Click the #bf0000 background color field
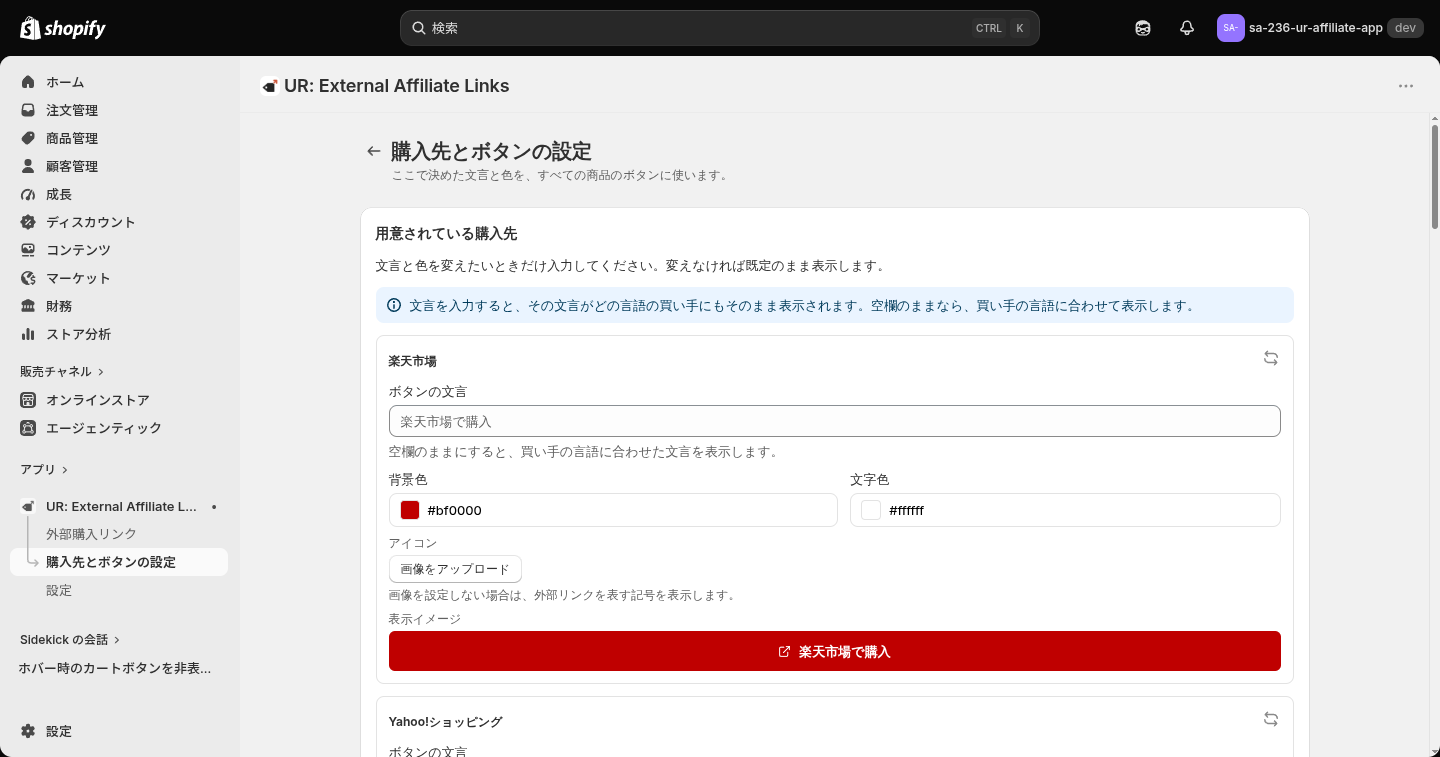This screenshot has width=1440, height=757. tap(613, 510)
